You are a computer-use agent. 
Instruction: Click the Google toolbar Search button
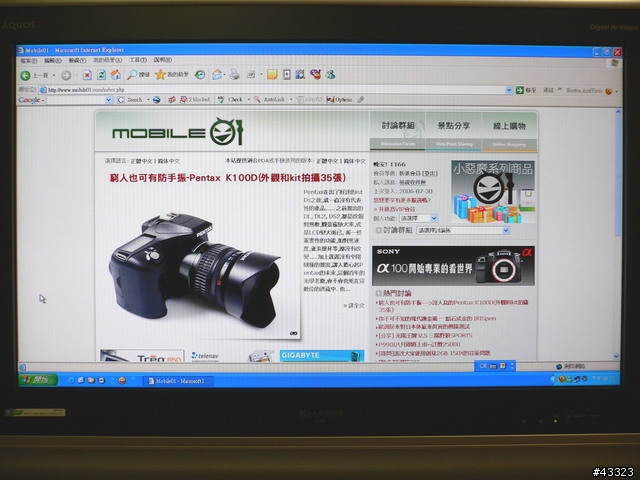tap(131, 100)
